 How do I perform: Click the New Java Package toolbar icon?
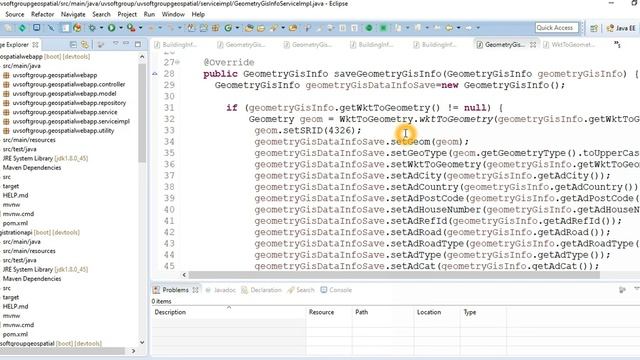[x=216, y=28]
